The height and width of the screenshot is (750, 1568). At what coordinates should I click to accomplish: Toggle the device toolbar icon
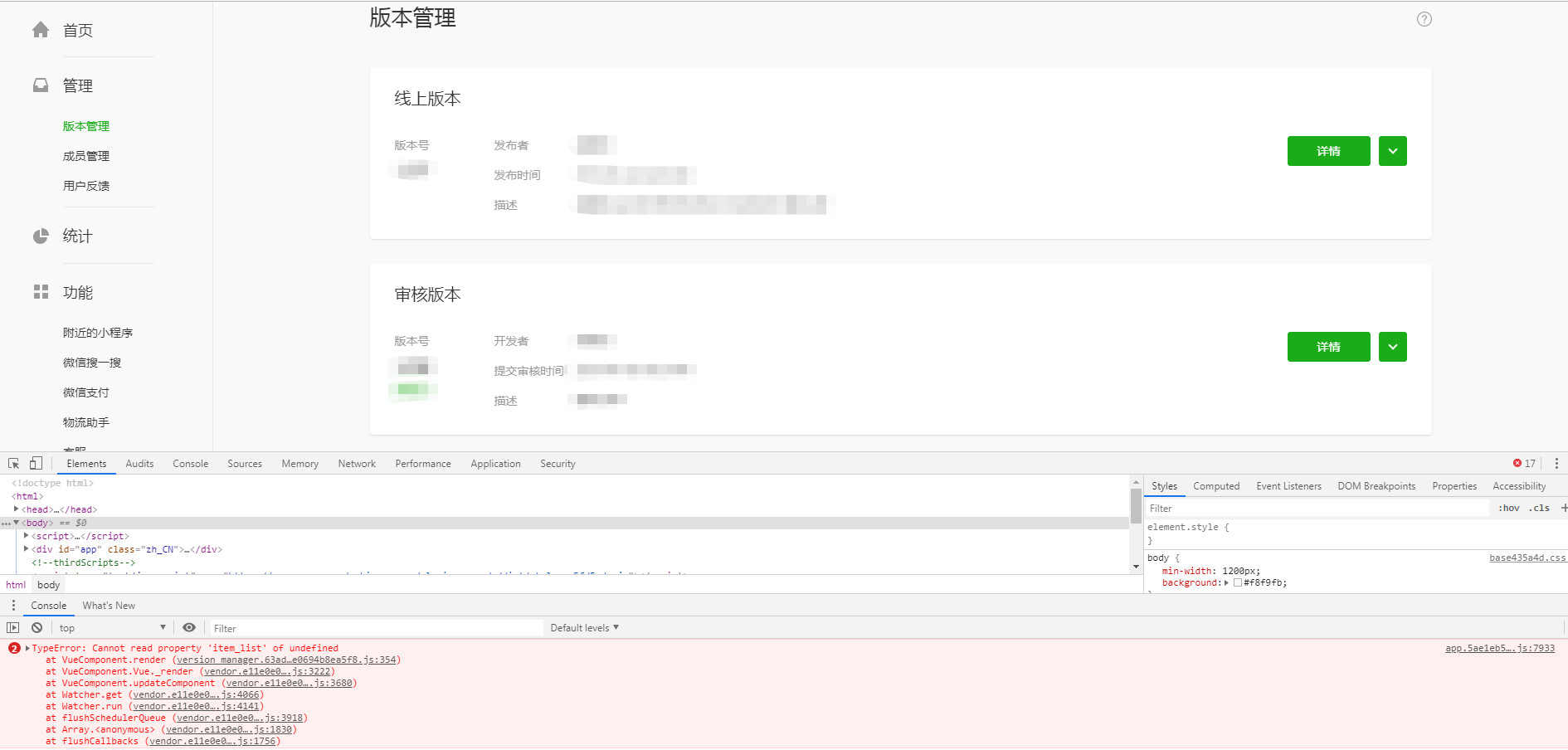coord(36,464)
